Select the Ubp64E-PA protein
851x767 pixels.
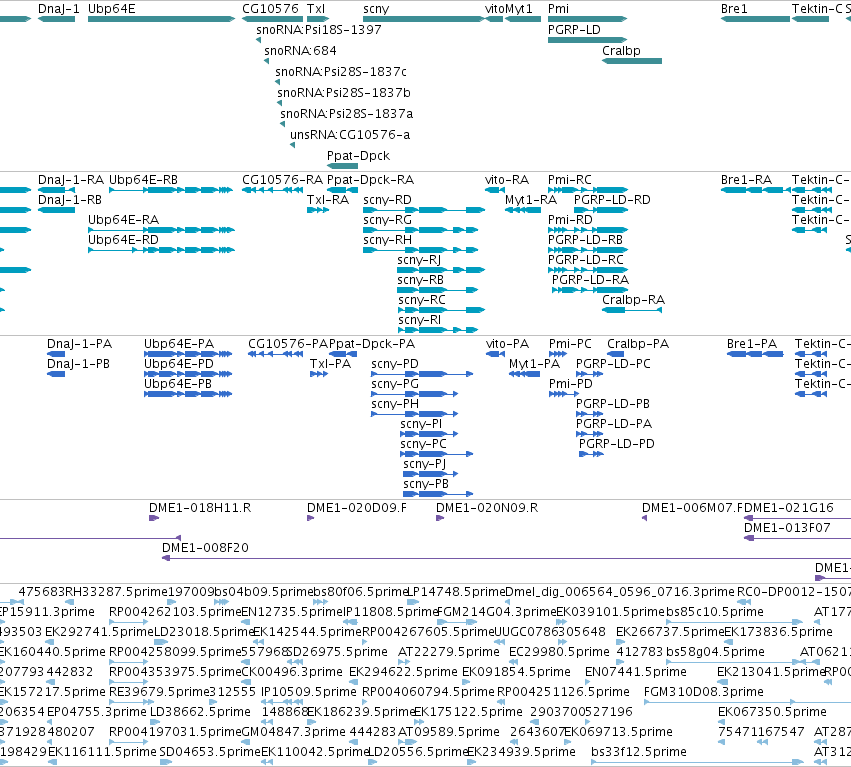point(188,354)
